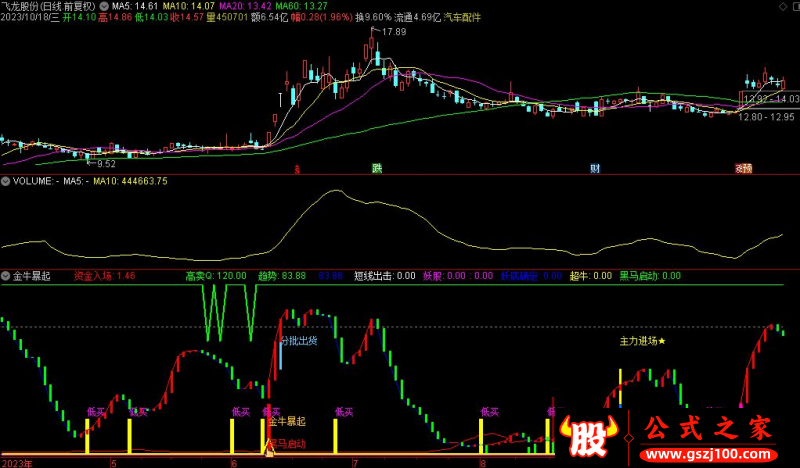Image resolution: width=800 pixels, height=468 pixels.
Task: Click the 2023年 time axis label
Action: 17,463
